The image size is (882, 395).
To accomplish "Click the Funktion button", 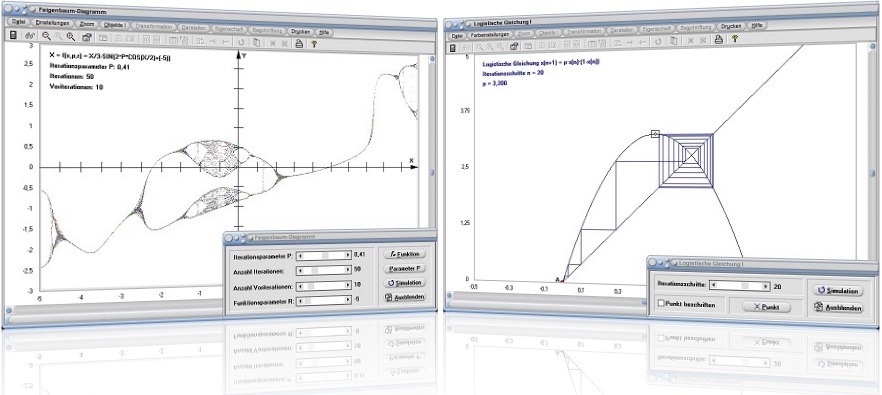I will pyautogui.click(x=404, y=254).
